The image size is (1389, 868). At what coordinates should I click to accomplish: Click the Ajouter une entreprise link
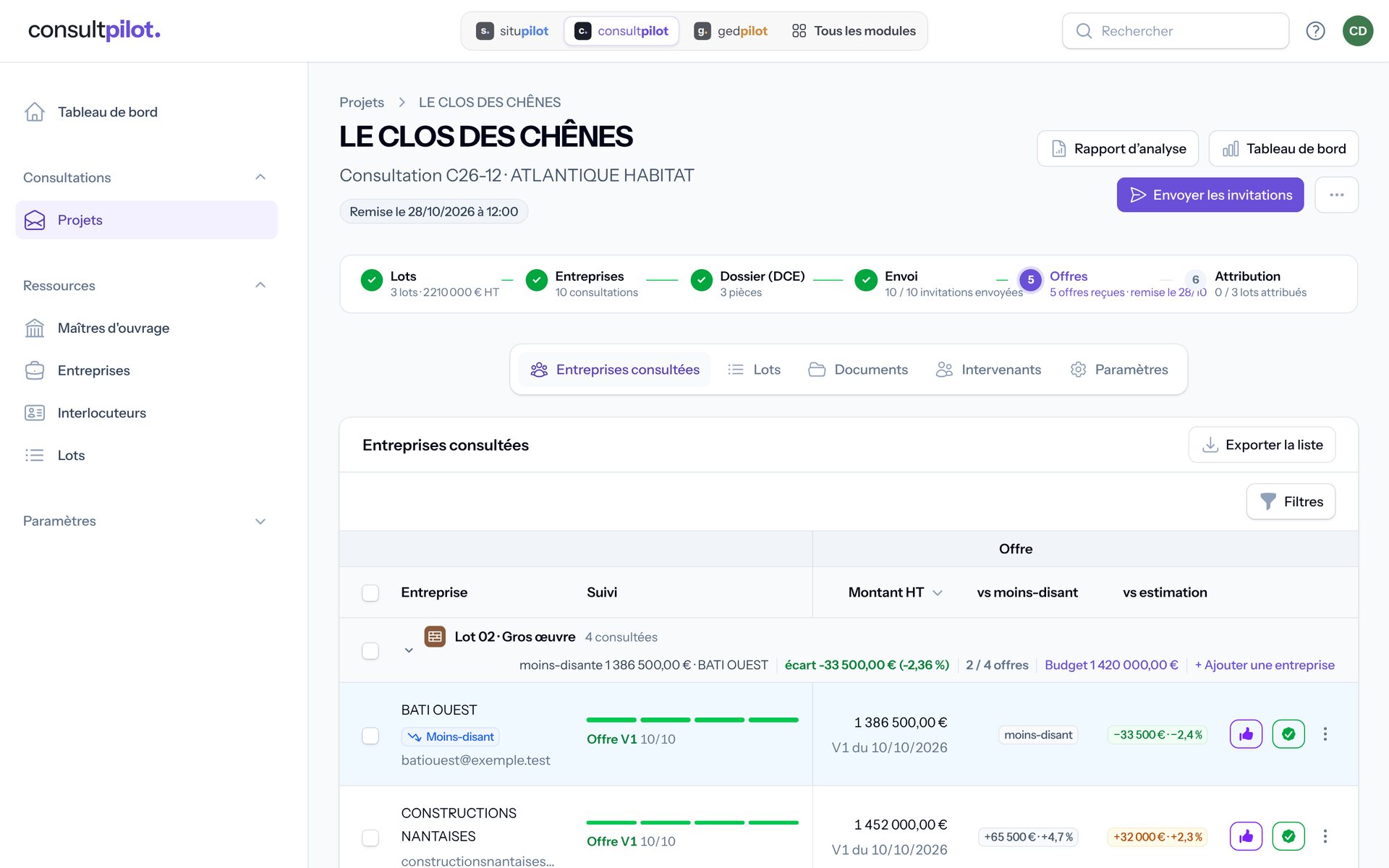(x=1265, y=665)
